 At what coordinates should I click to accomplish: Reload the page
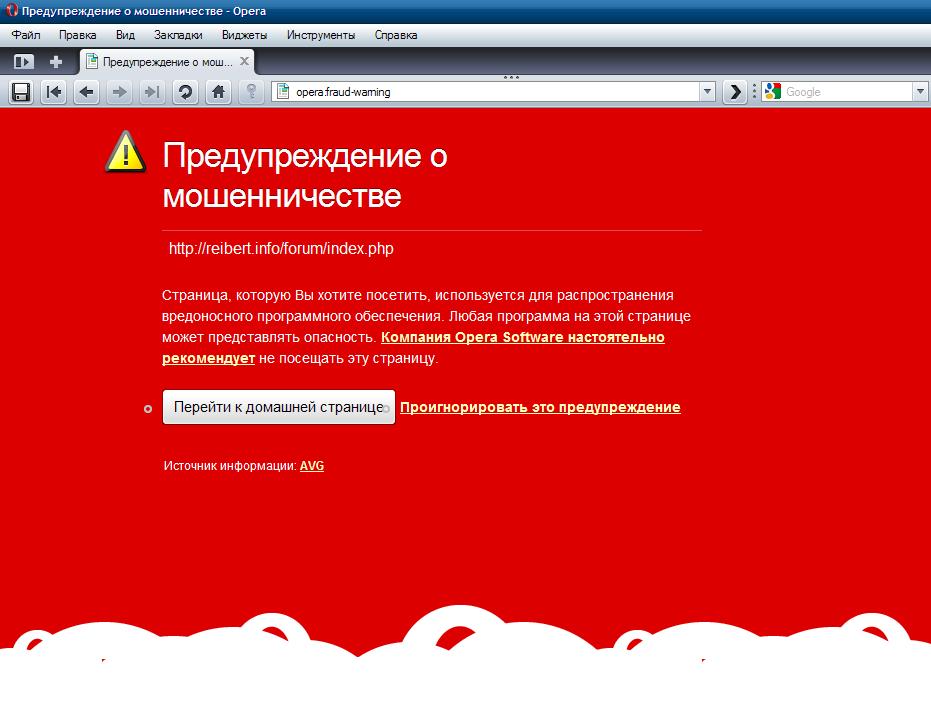pos(185,92)
